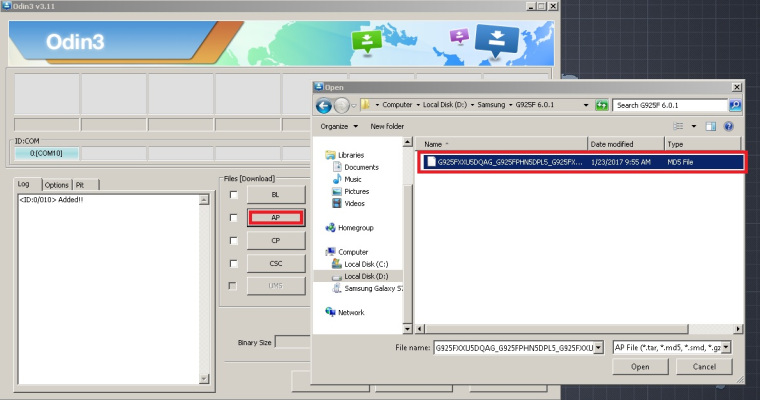Screen dimensions: 760x400
Task: Click the Back navigation arrow in Open dialog
Action: (x=324, y=105)
